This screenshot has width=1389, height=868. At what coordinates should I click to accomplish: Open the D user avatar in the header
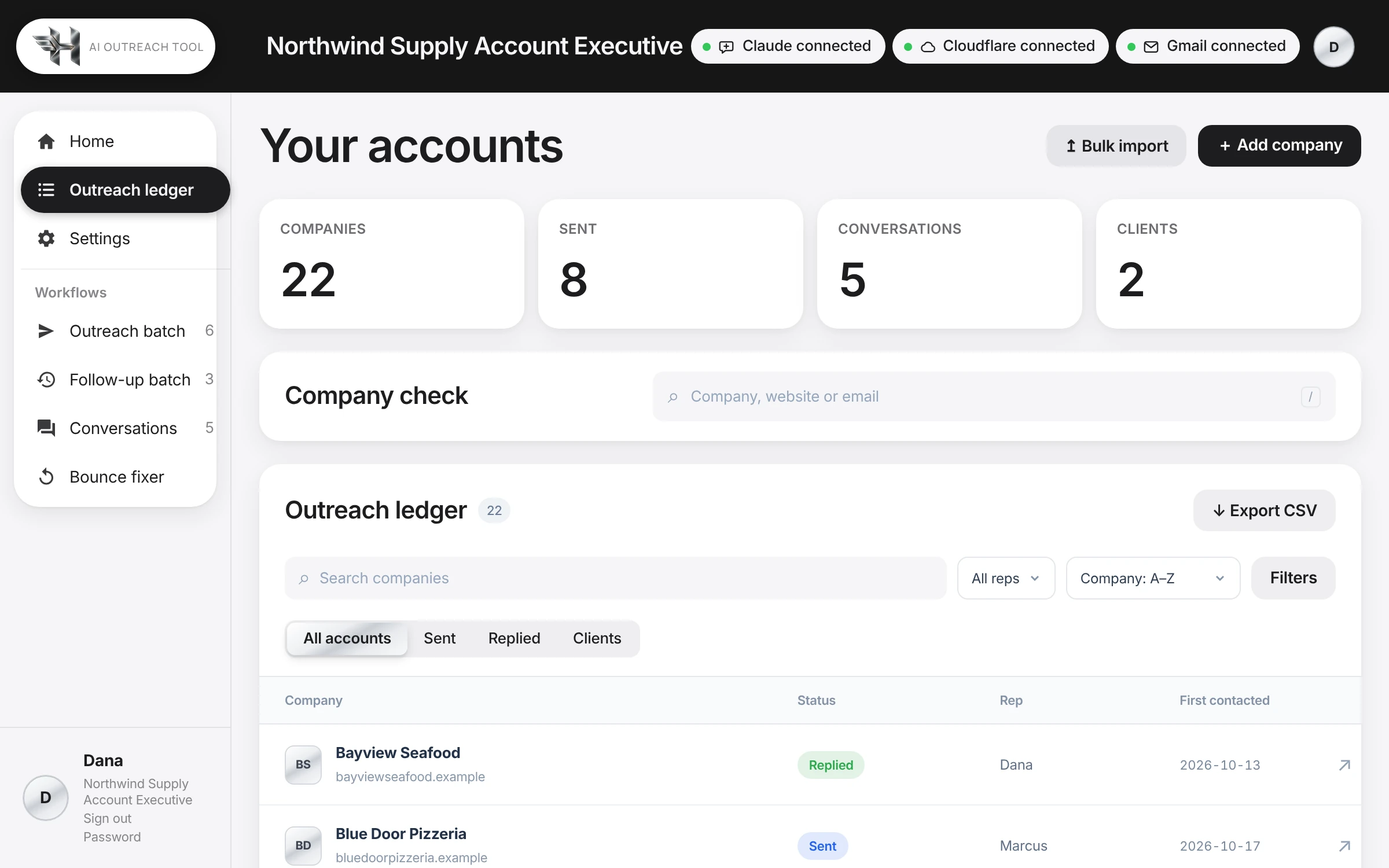1334,46
